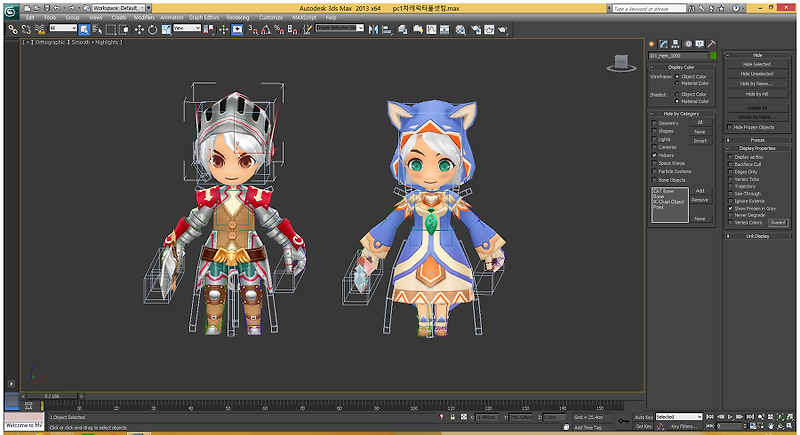The height and width of the screenshot is (435, 800).
Task: Open the Utilities command panel hammer icon
Action: tap(711, 44)
